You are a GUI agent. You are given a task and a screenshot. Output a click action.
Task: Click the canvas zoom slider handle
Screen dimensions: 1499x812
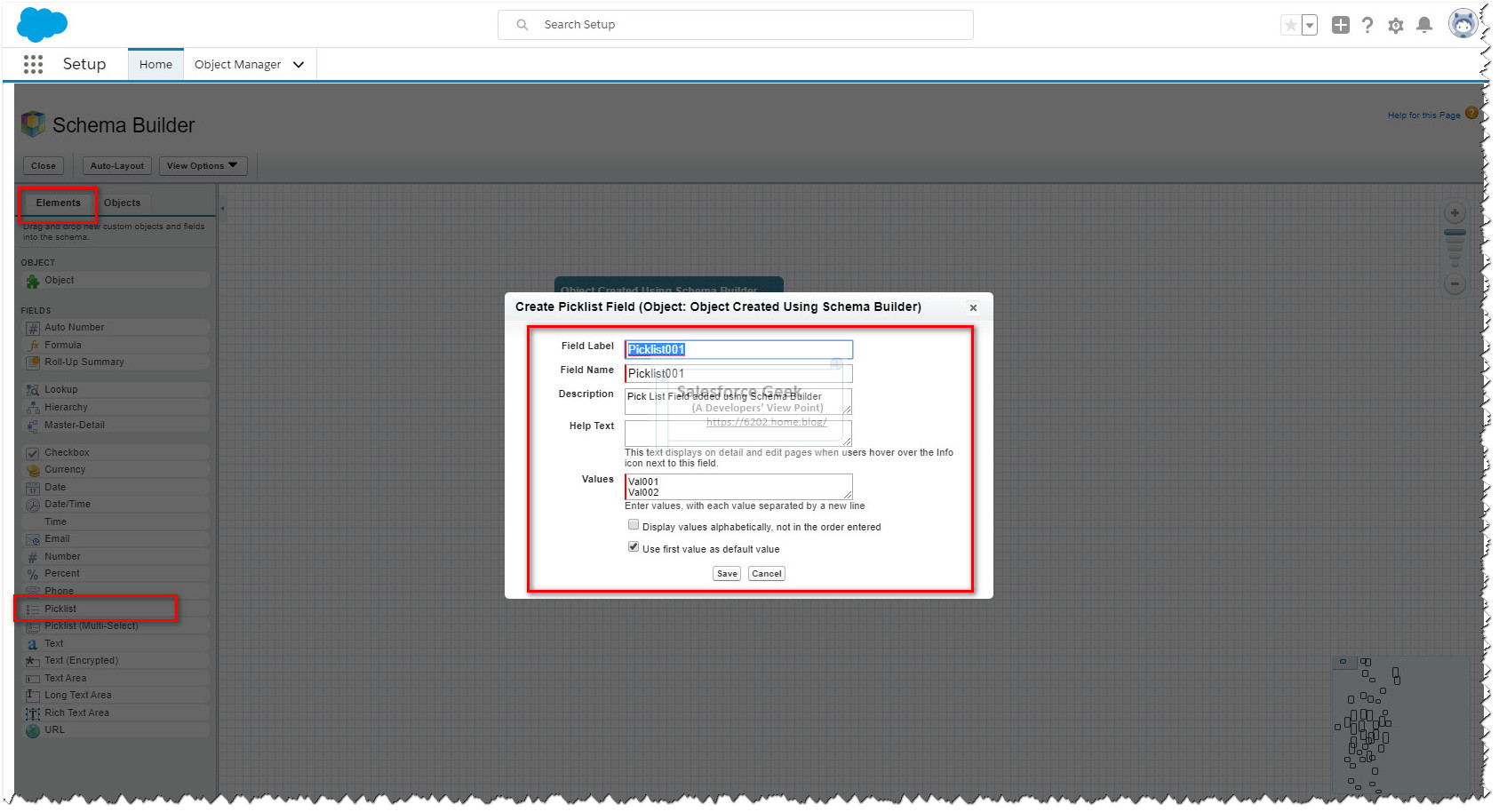point(1455,233)
